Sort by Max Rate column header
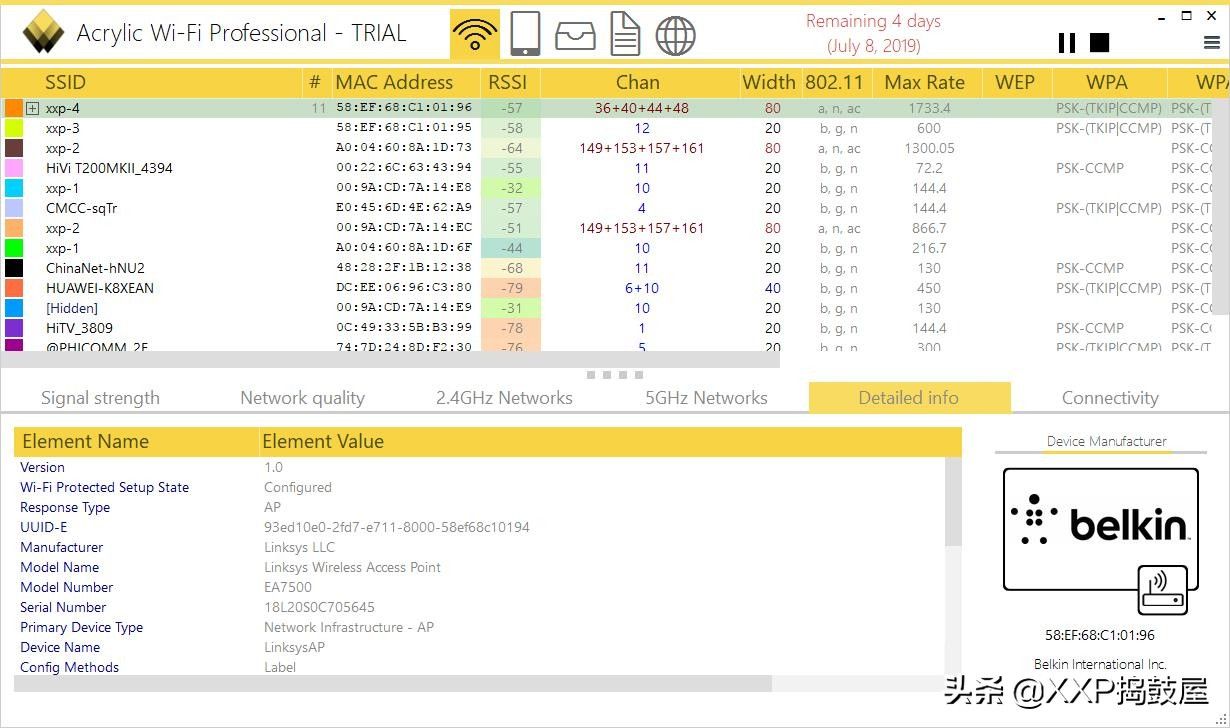The height and width of the screenshot is (728, 1230). [x=925, y=82]
